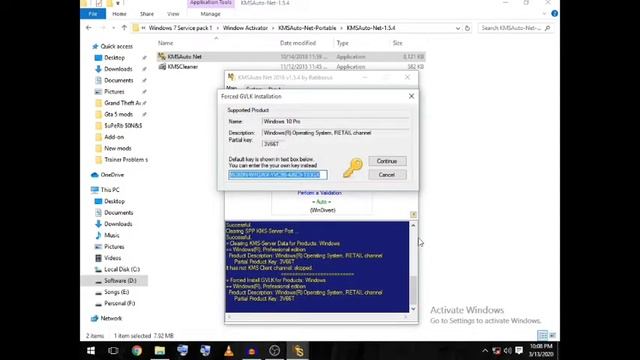
Task: Open Software (D:) drive
Action: click(x=120, y=281)
